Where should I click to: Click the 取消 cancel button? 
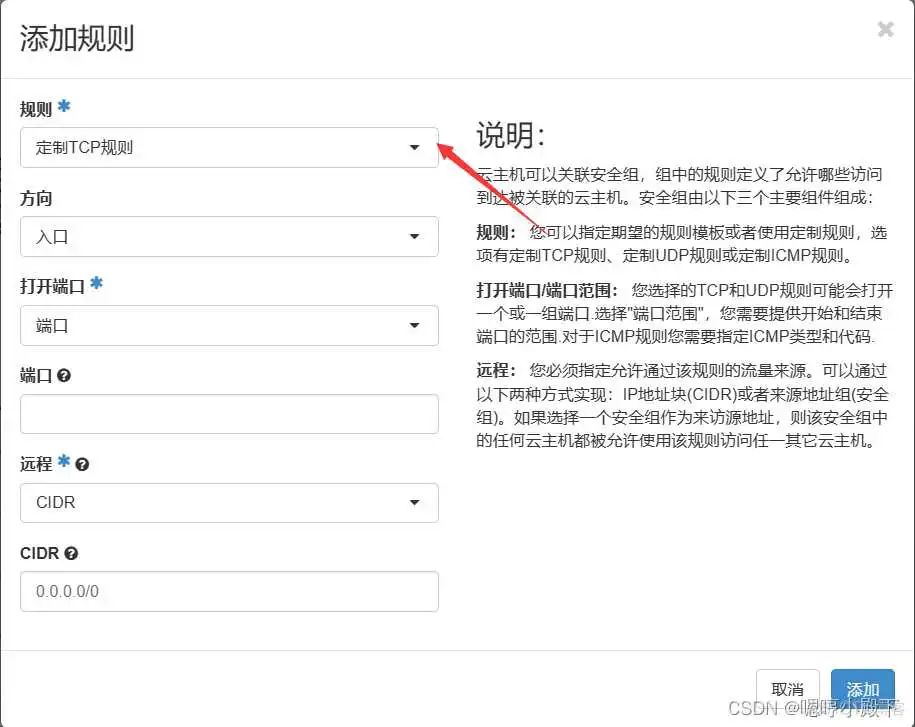tap(788, 690)
